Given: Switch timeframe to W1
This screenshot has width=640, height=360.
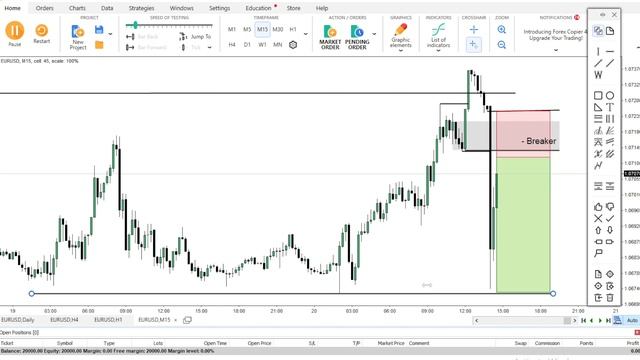Looking at the screenshot, I should pos(262,44).
